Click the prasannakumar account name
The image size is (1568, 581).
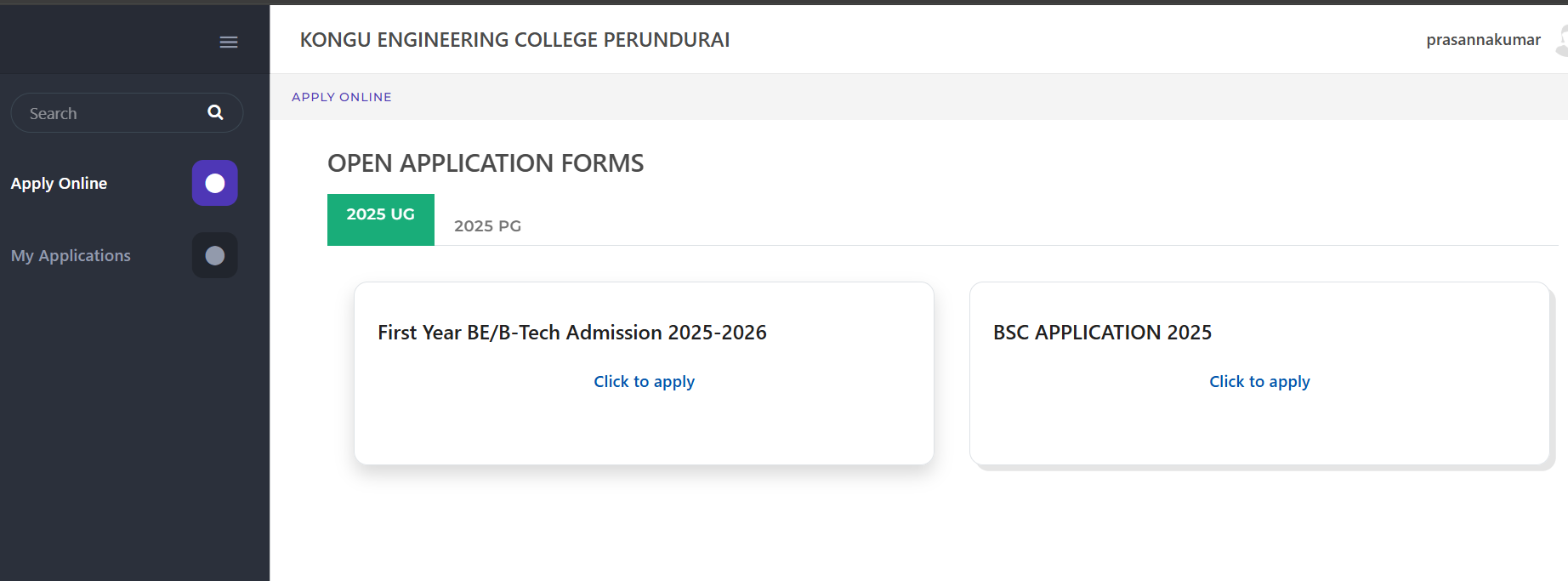tap(1483, 39)
